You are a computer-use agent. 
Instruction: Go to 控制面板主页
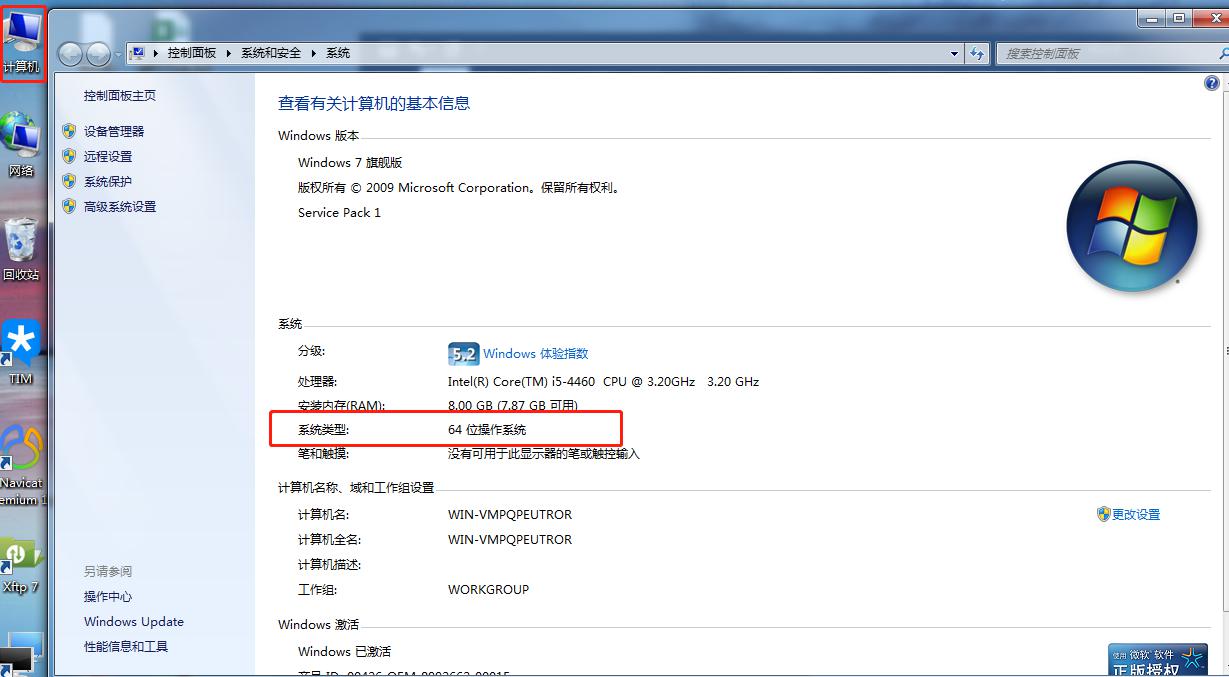pos(119,96)
